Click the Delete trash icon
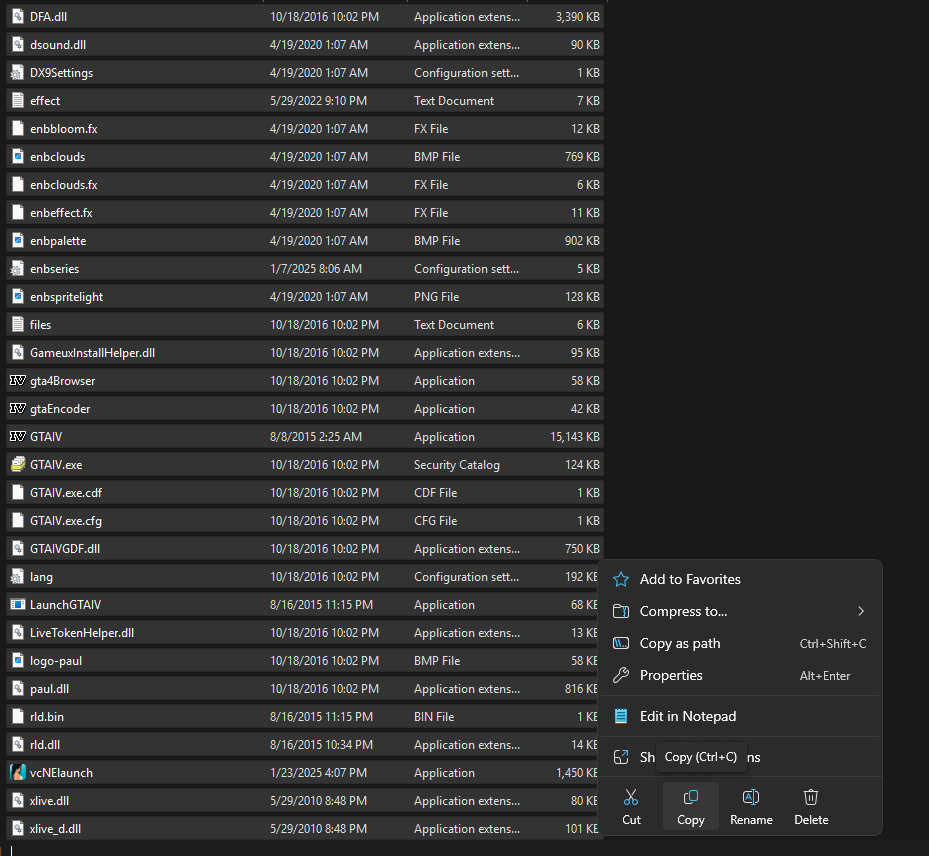Image resolution: width=929 pixels, height=856 pixels. (811, 797)
